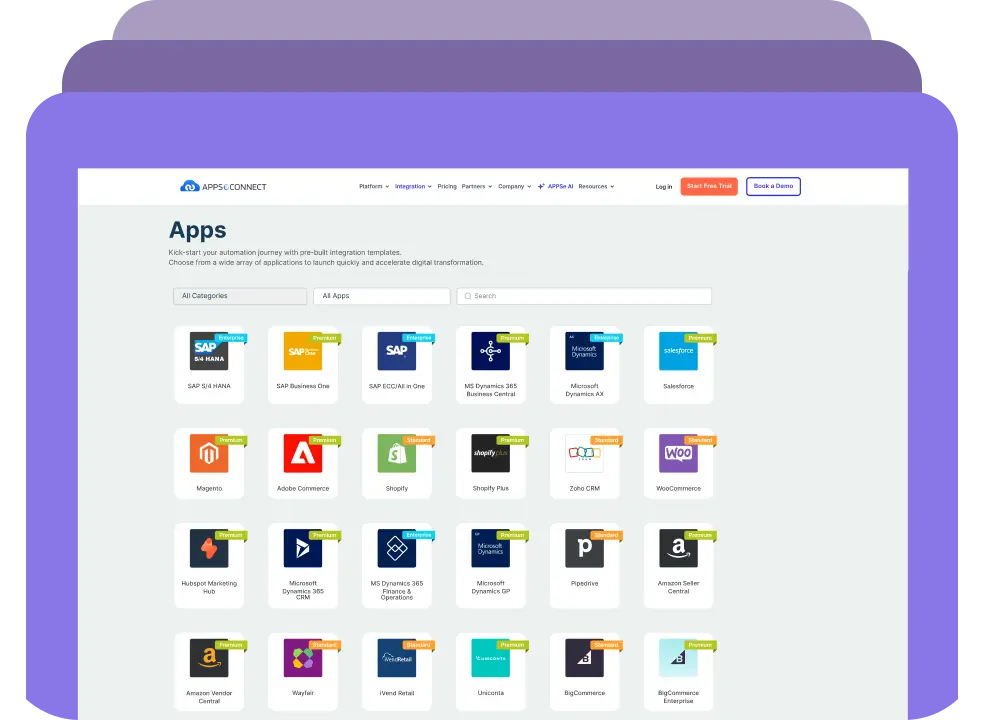
Task: Click the "iVend Retail" label text
Action: pyautogui.click(x=397, y=693)
